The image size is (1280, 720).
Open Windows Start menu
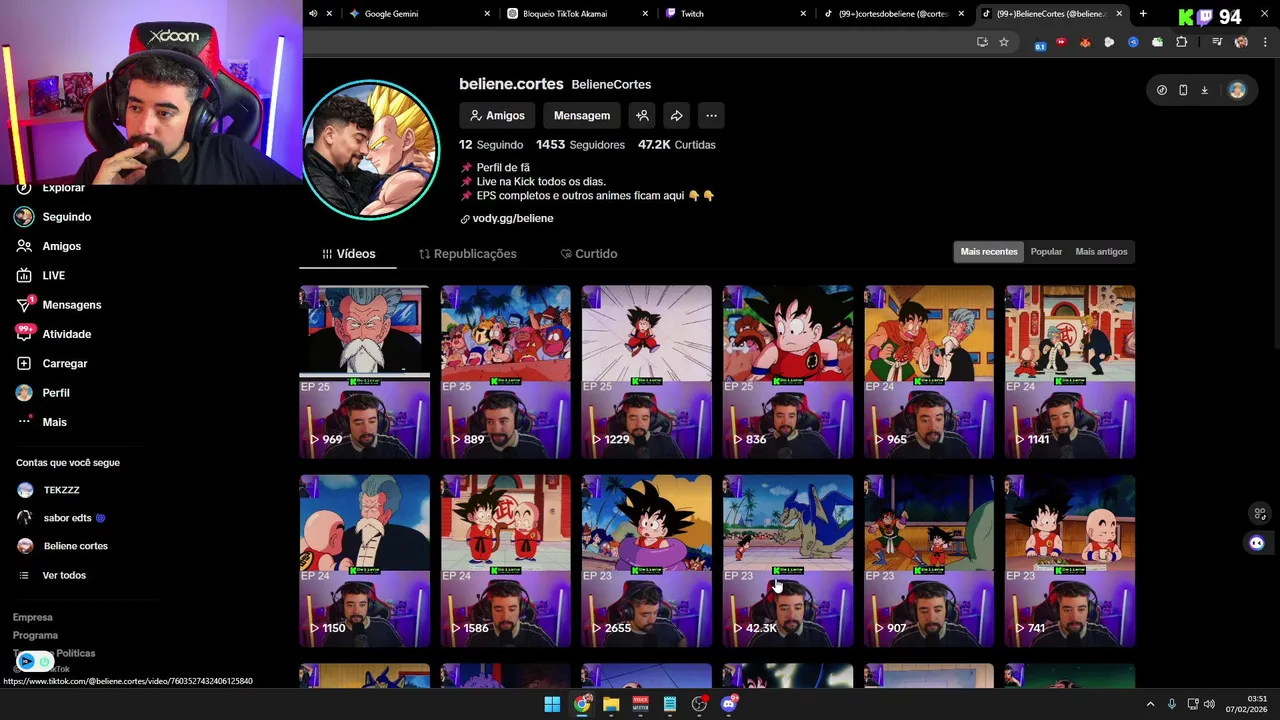click(x=552, y=704)
